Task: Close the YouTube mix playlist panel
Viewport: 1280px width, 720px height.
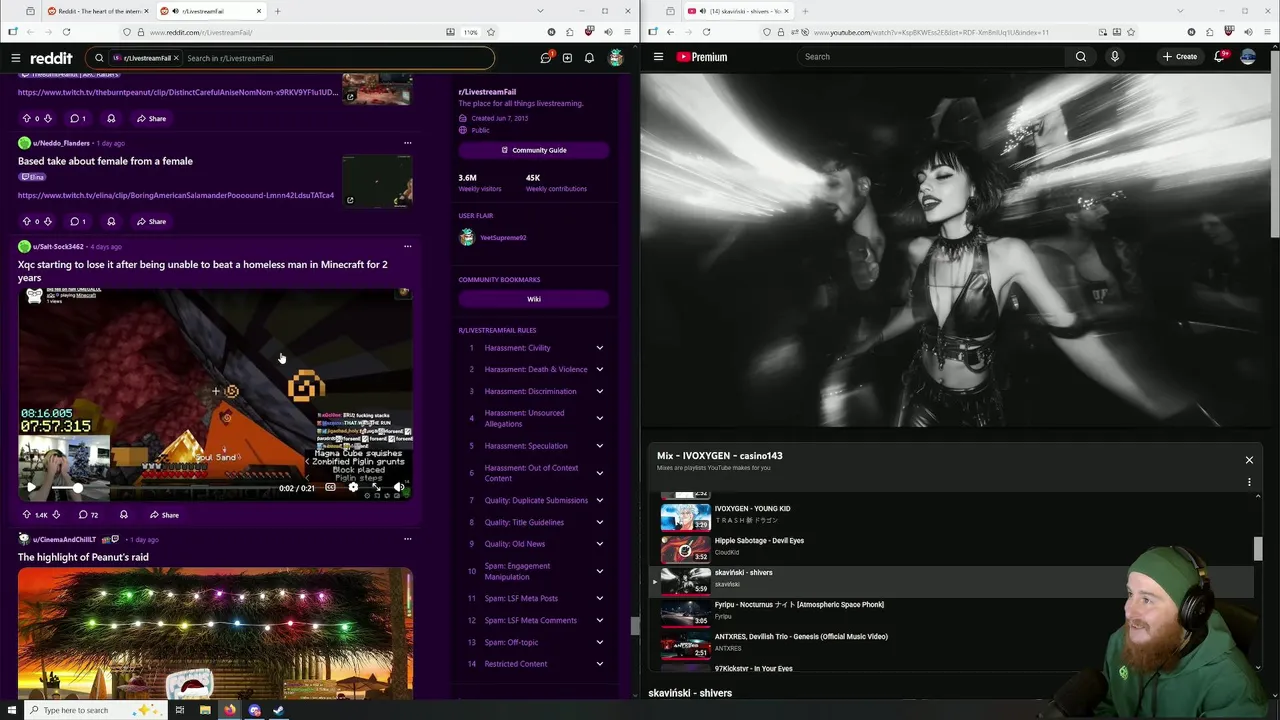Action: pyautogui.click(x=1249, y=460)
